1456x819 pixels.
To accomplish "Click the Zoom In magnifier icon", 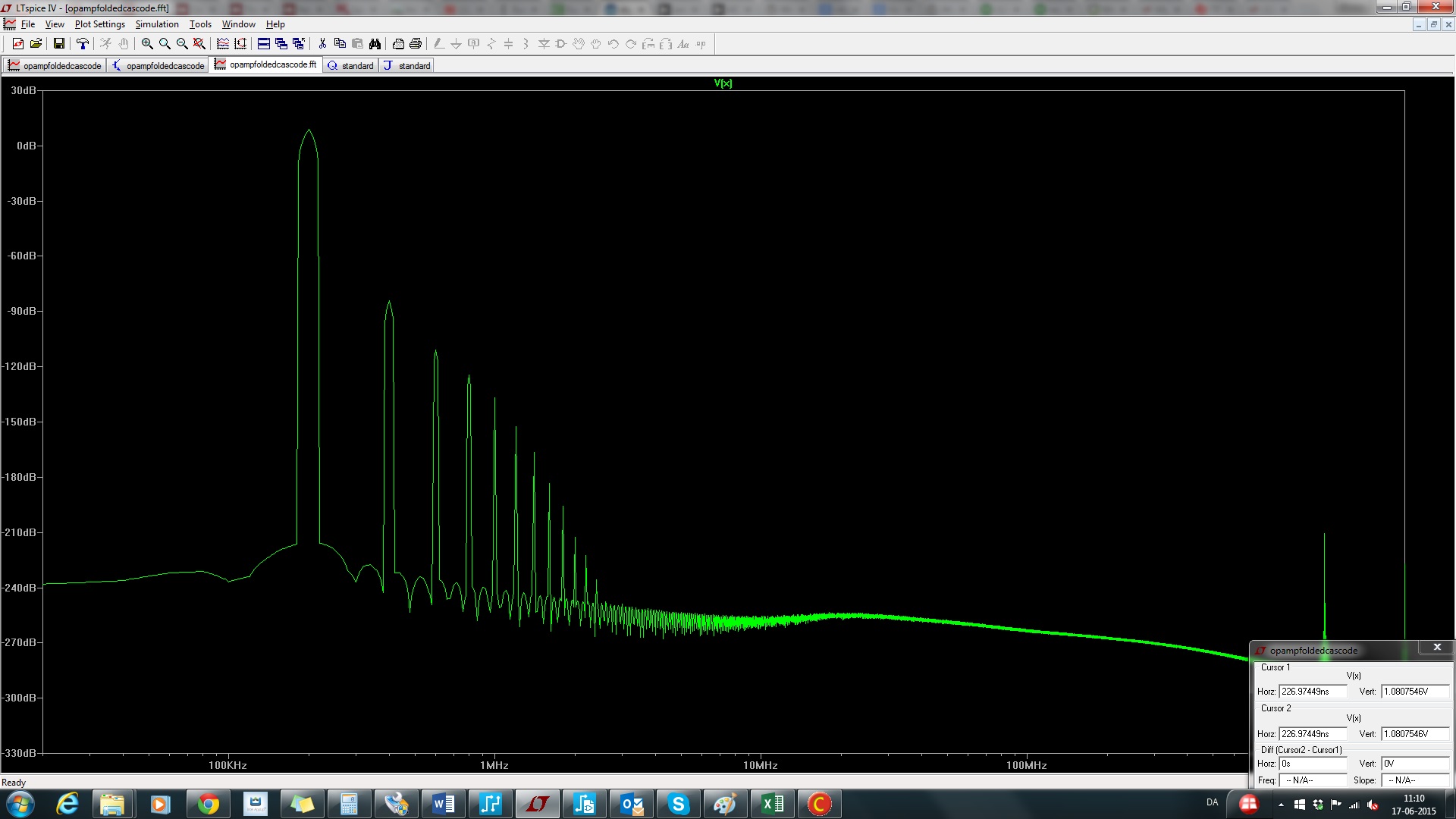I will (147, 44).
